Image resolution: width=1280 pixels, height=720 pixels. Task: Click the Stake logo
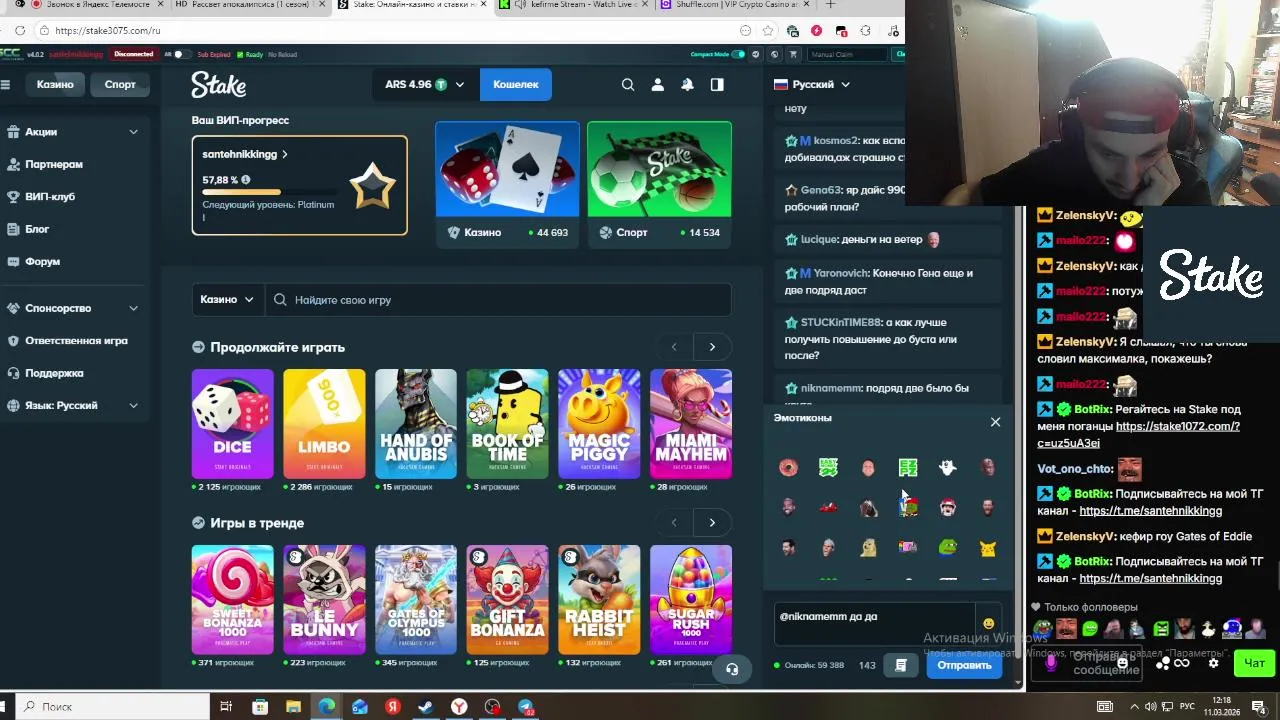tap(219, 85)
